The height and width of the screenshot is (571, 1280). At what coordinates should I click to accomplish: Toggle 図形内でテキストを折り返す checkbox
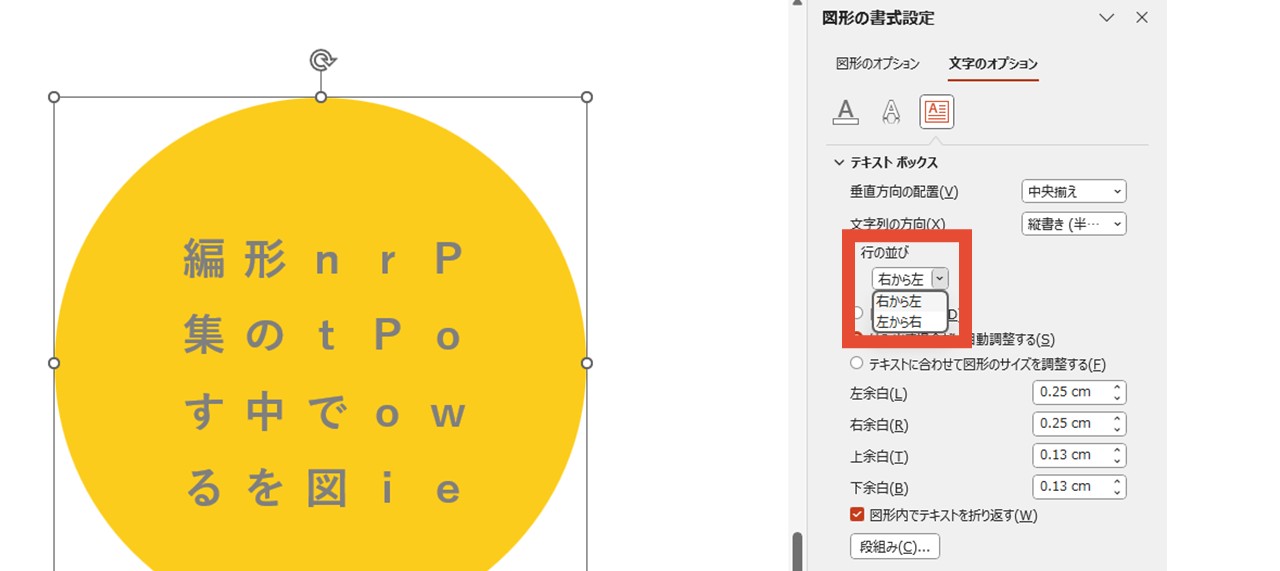click(x=857, y=515)
